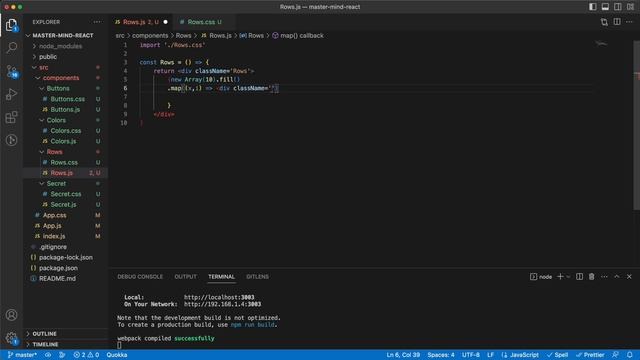Image resolution: width=640 pixels, height=360 pixels.
Task: Change end of line sequence LF
Action: (491, 355)
